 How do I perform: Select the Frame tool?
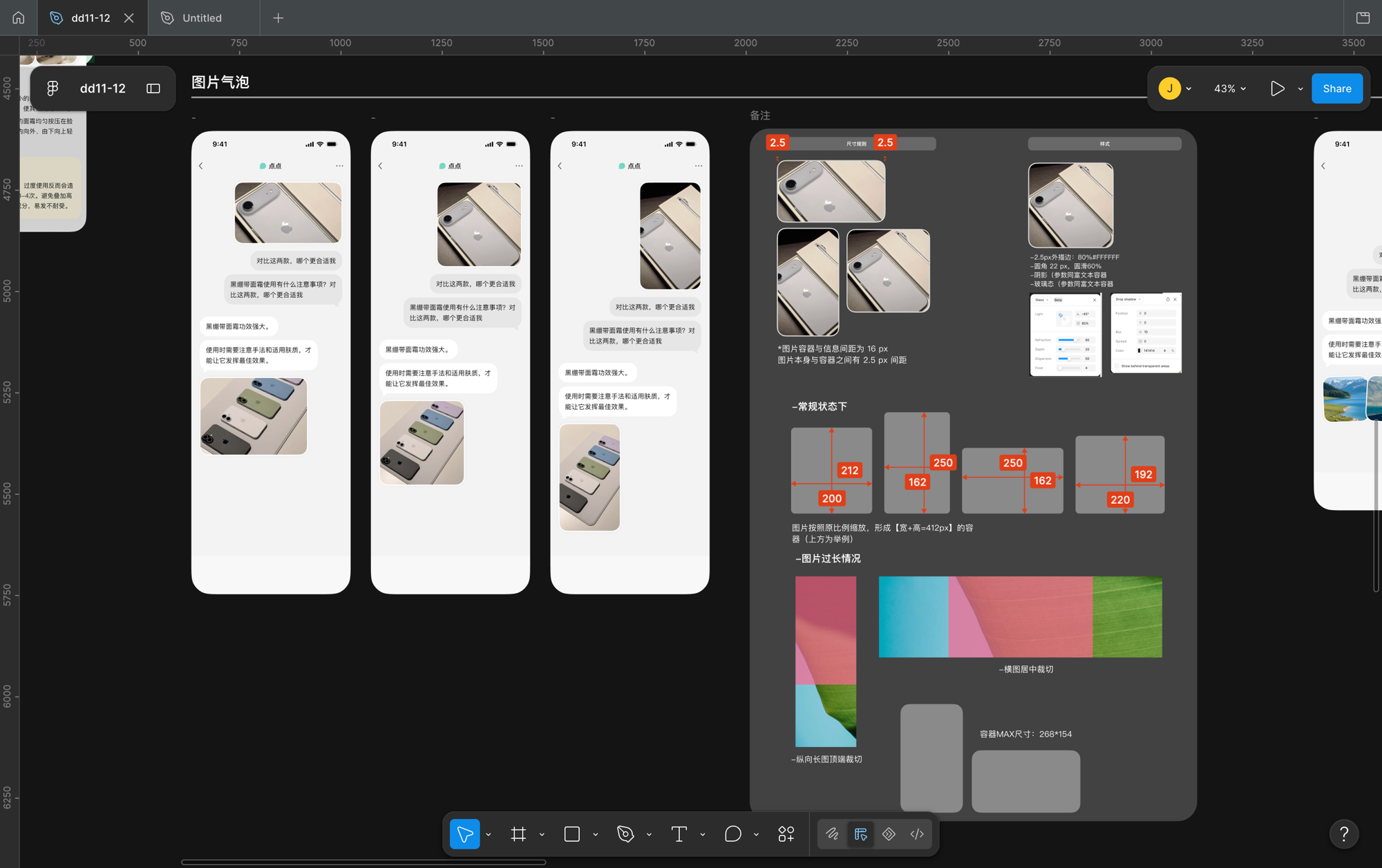[518, 834]
